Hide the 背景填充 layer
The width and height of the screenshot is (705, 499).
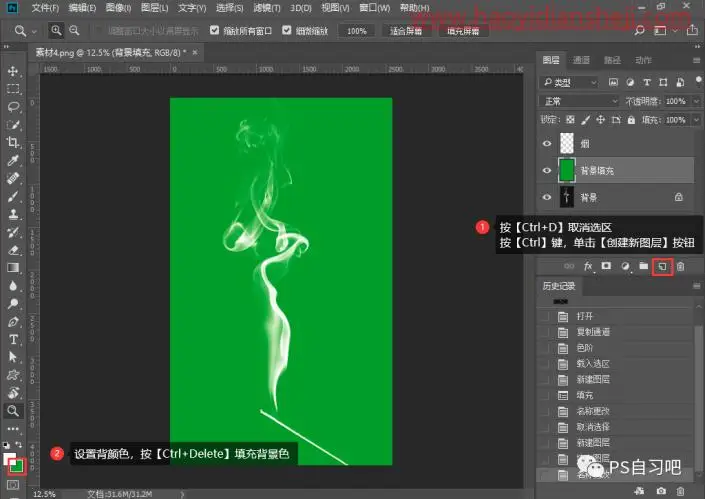[547, 170]
